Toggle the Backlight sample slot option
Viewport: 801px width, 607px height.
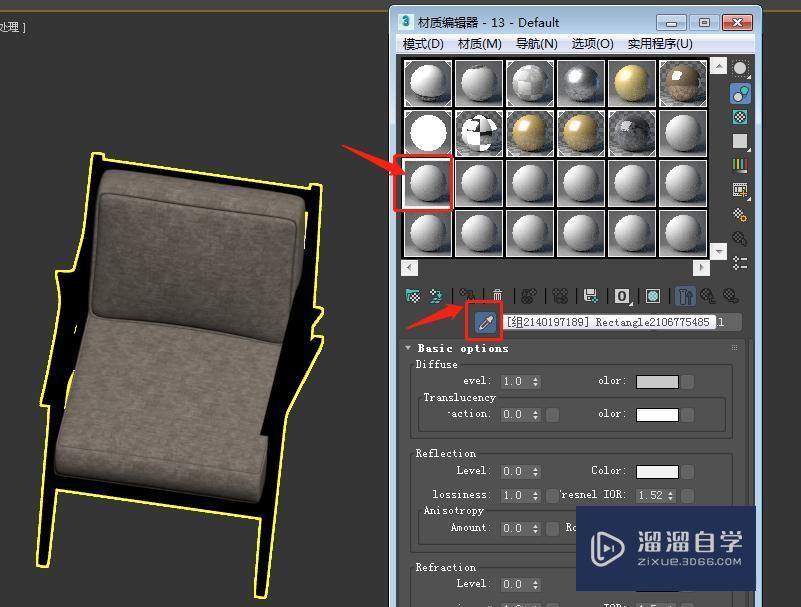pyautogui.click(x=741, y=93)
